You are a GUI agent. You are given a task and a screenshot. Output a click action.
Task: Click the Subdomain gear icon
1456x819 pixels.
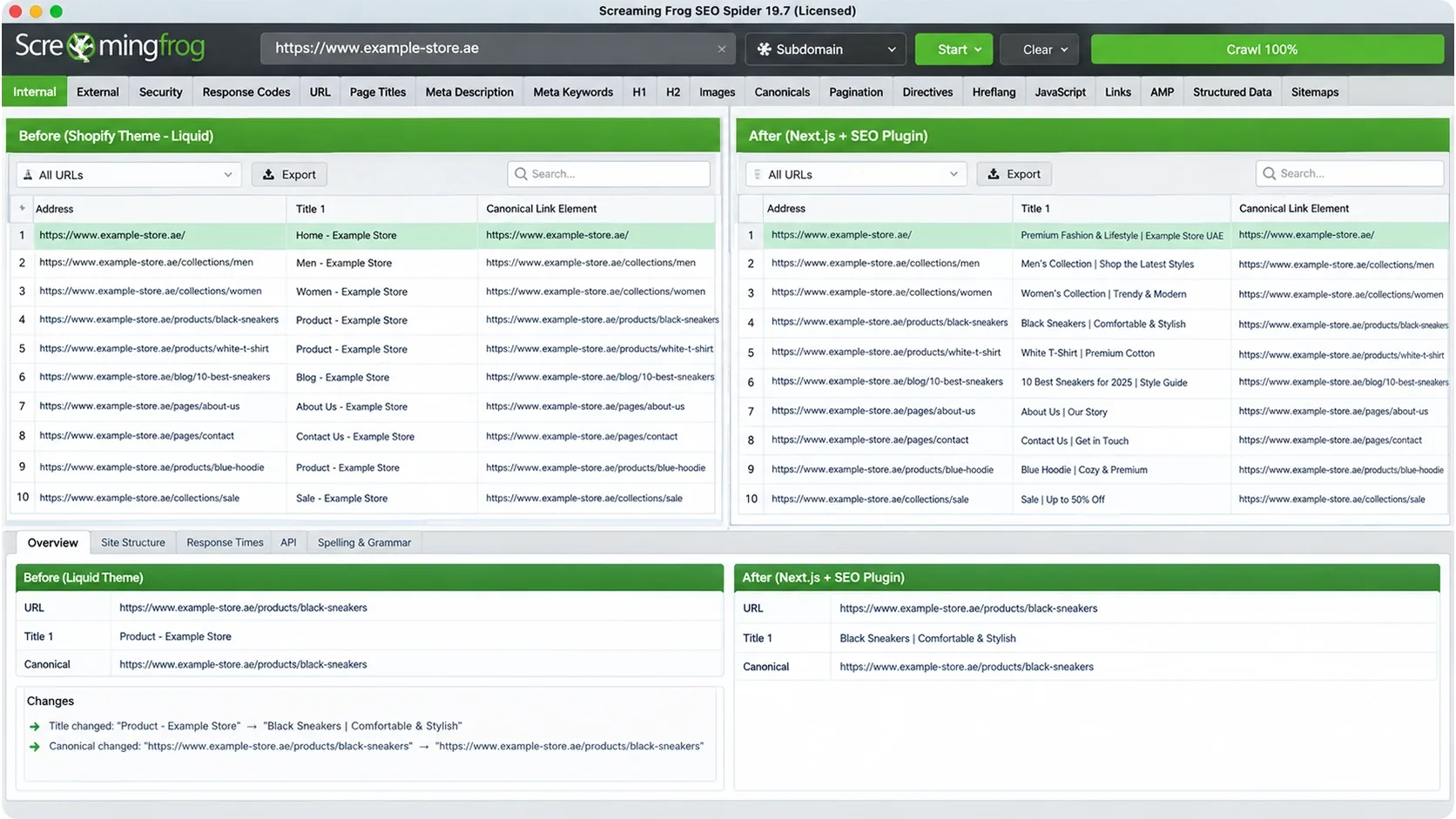764,50
